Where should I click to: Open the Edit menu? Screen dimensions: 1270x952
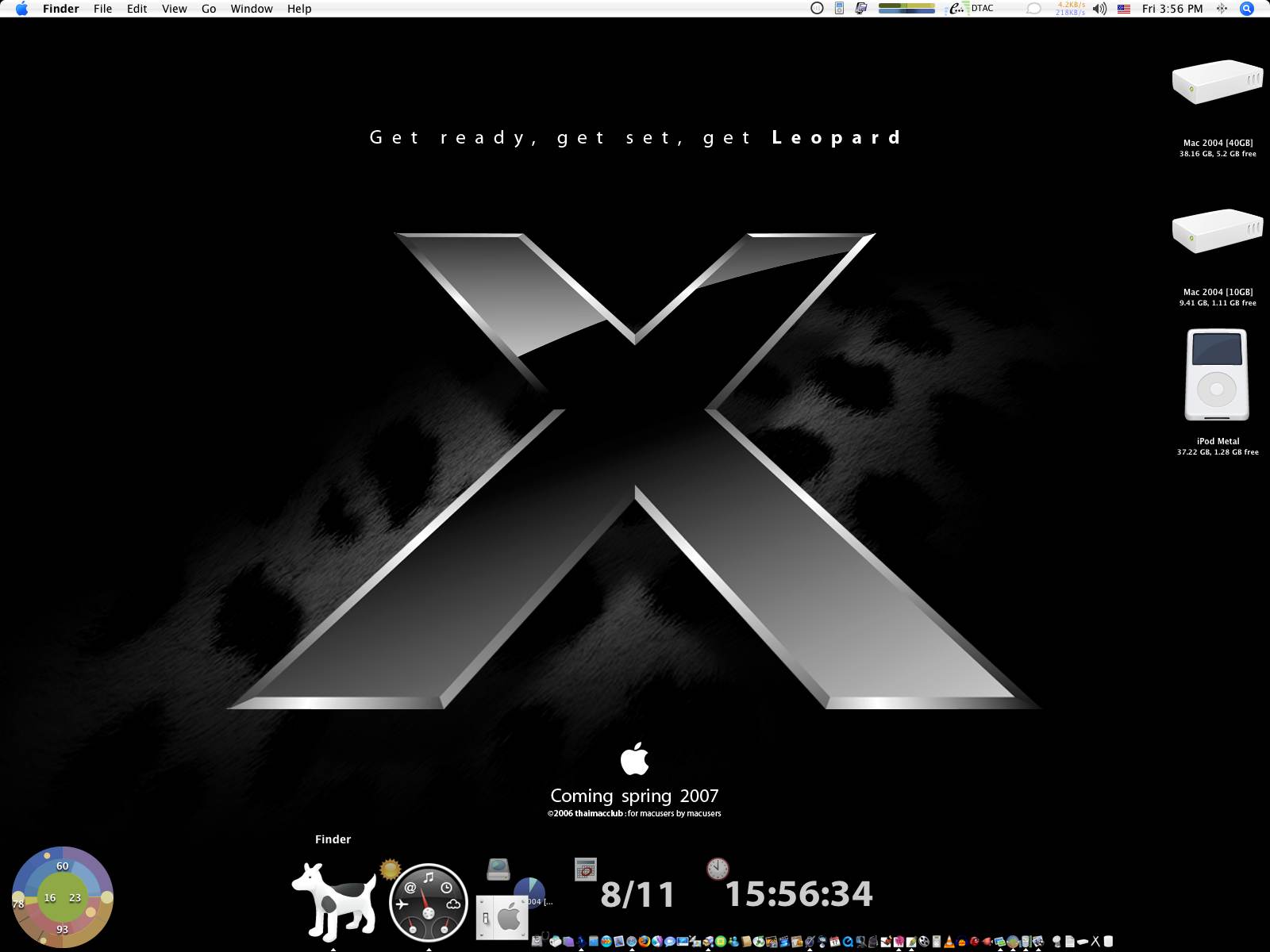(x=137, y=9)
